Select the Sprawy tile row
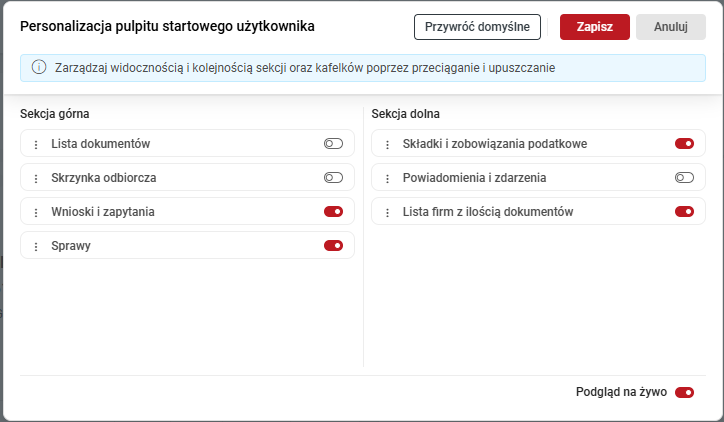This screenshot has width=724, height=422. [x=180, y=246]
